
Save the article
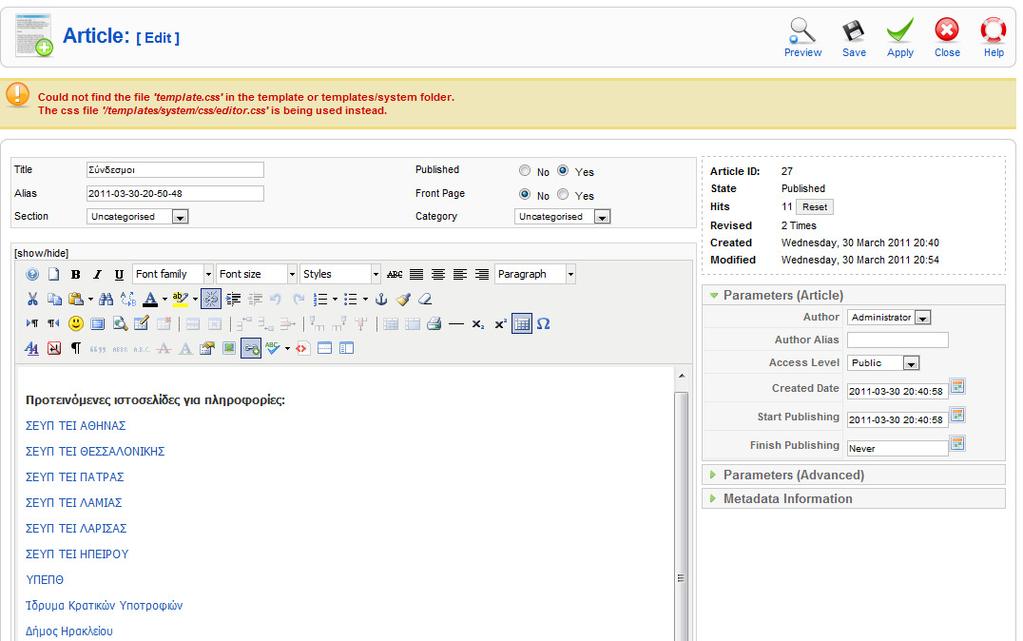[x=853, y=37]
